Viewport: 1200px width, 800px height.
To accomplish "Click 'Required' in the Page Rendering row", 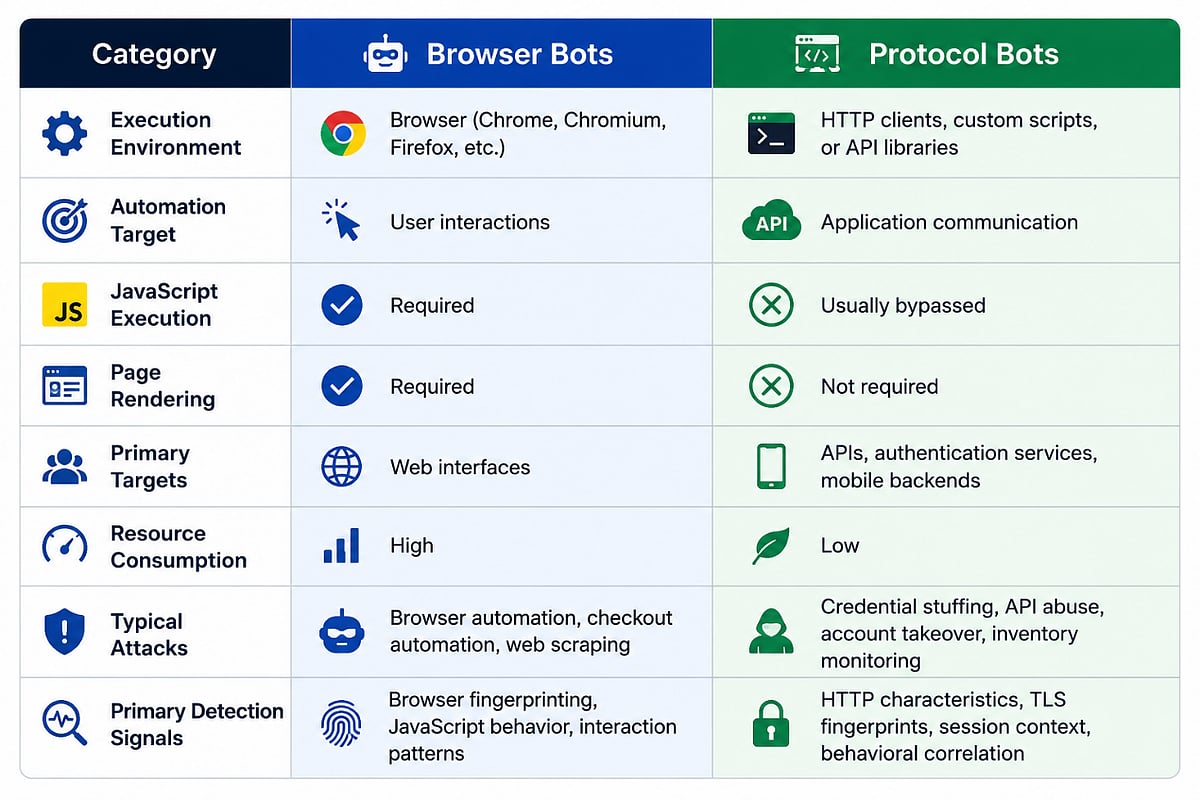I will [x=432, y=386].
